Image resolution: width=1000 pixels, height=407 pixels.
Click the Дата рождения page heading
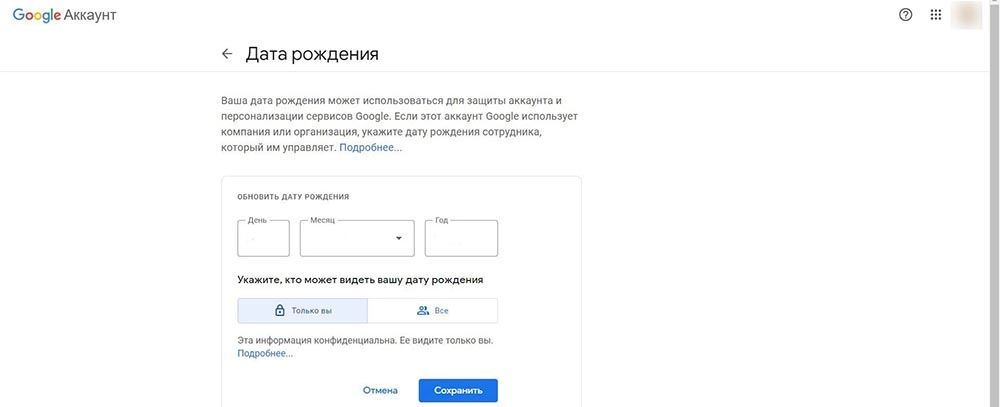coord(312,54)
